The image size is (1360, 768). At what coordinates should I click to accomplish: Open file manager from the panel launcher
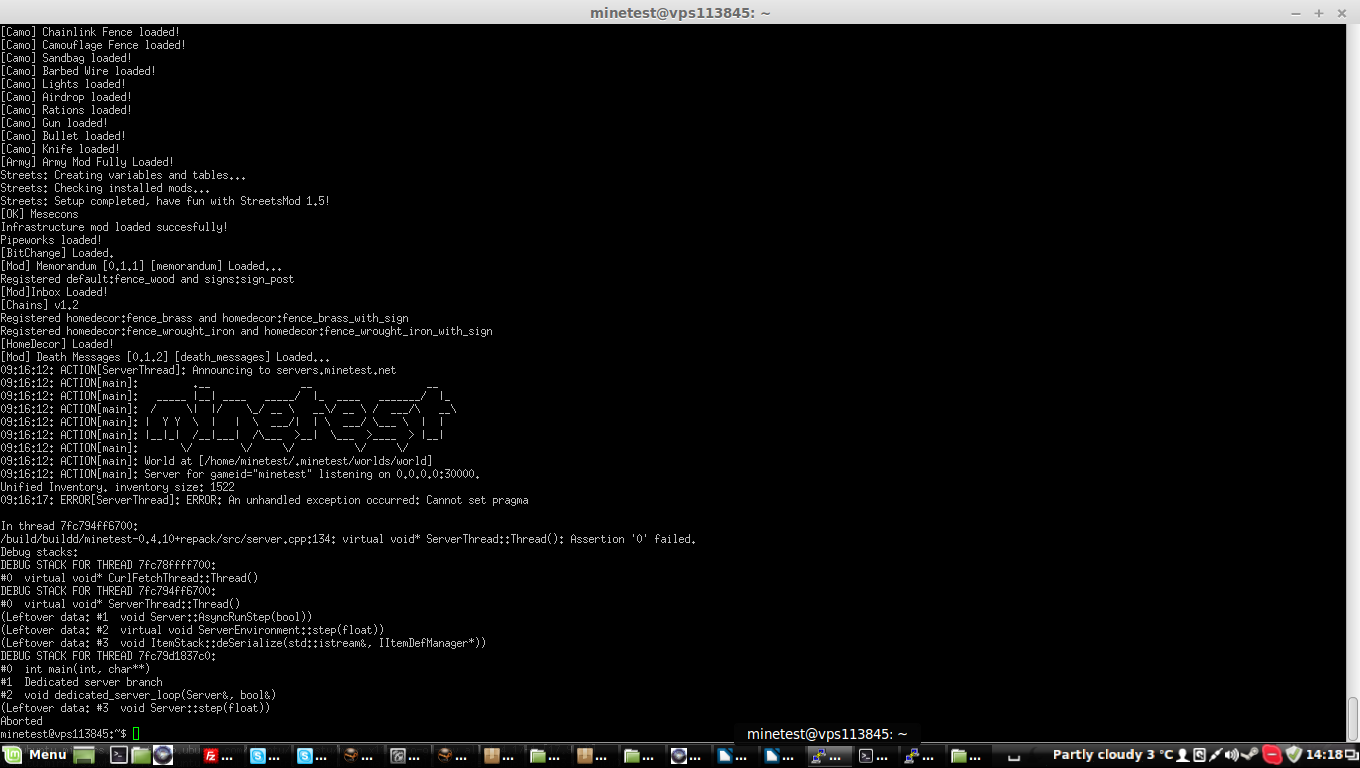point(140,755)
